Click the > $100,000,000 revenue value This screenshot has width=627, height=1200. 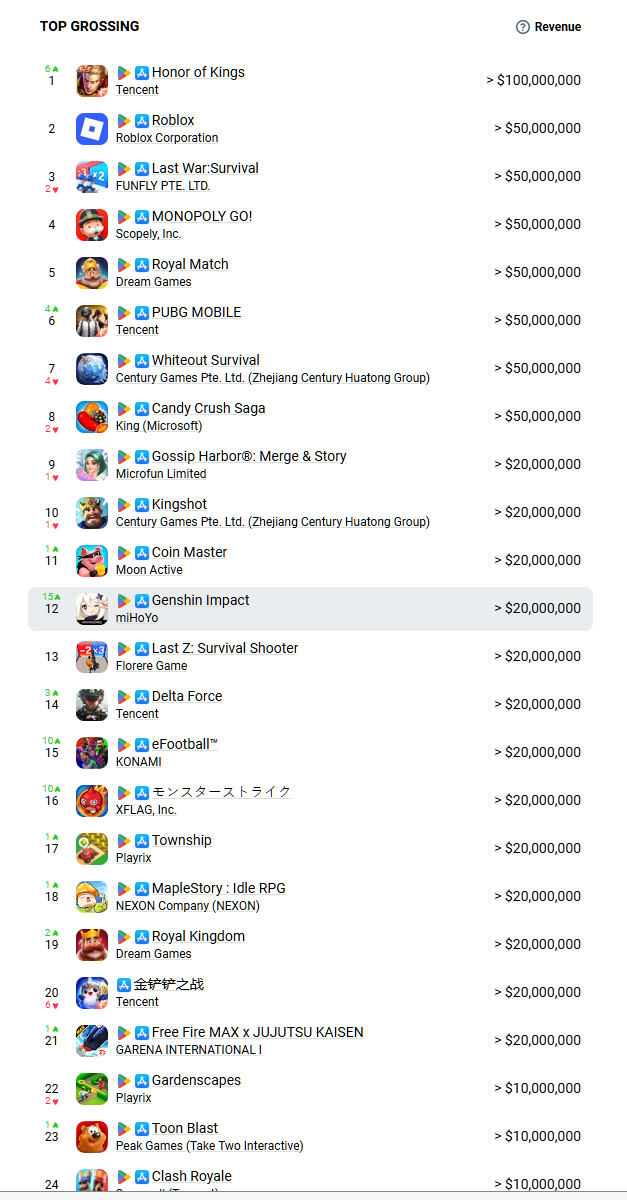click(x=533, y=80)
